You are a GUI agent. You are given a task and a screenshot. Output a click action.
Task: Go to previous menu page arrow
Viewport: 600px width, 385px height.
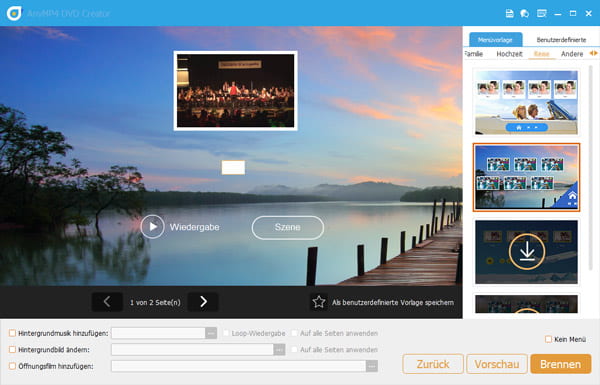click(107, 302)
